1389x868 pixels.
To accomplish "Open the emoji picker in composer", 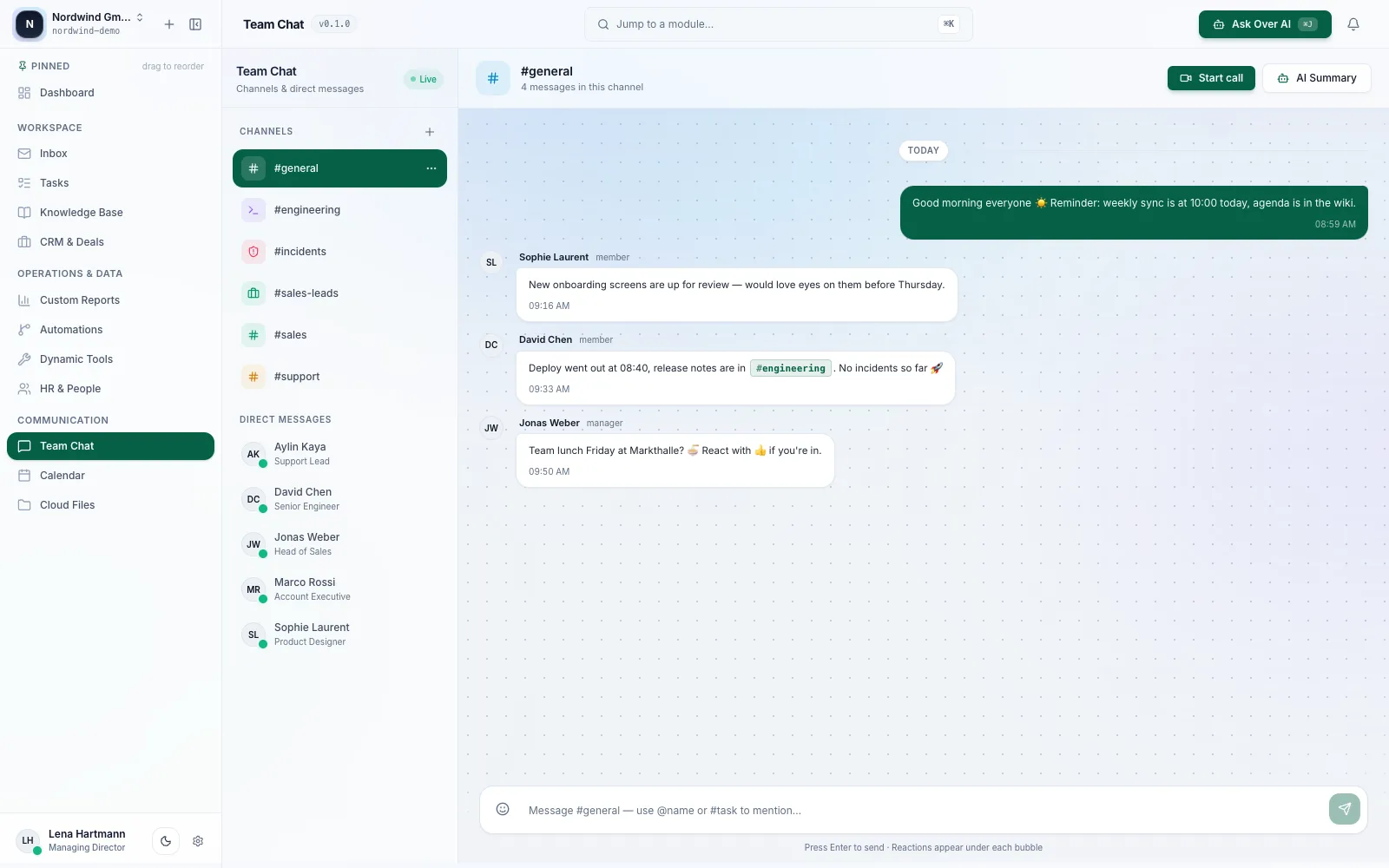I will coord(503,809).
